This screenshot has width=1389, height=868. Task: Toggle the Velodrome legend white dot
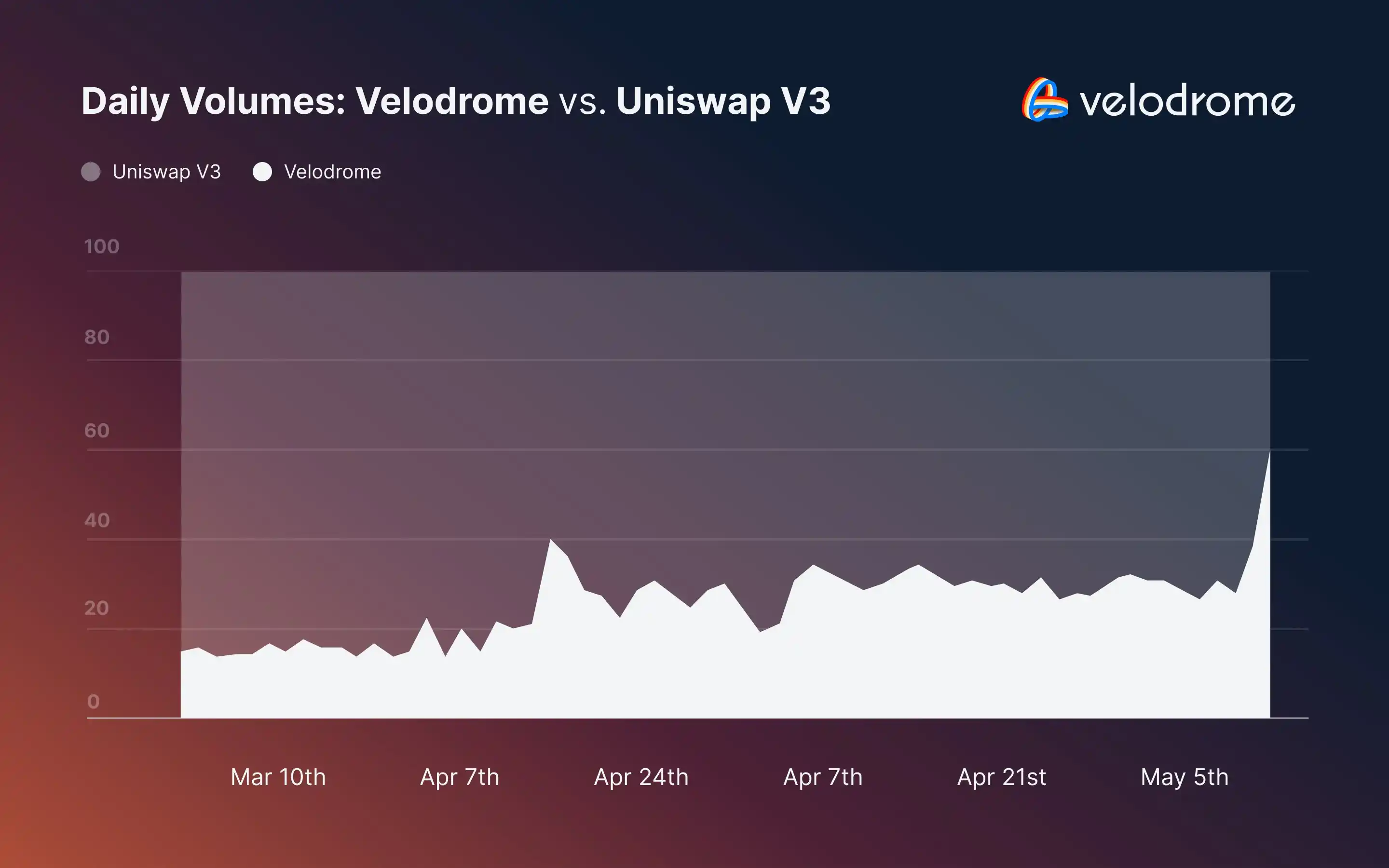click(262, 172)
